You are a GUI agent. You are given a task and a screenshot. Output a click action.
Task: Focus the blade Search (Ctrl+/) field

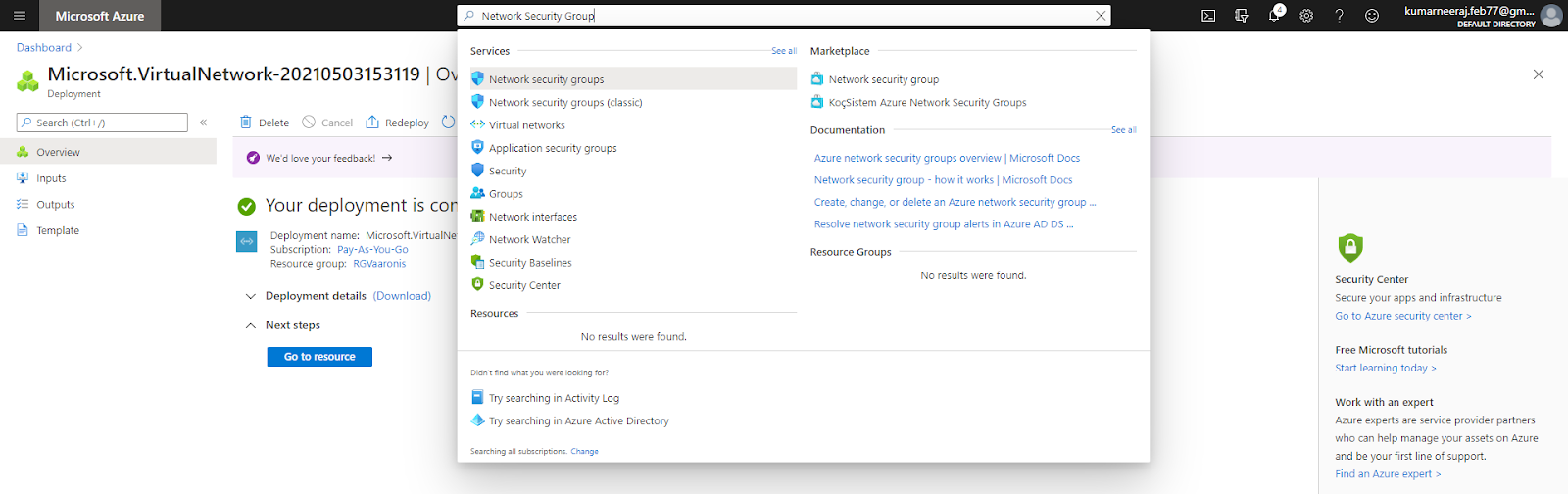(x=102, y=123)
